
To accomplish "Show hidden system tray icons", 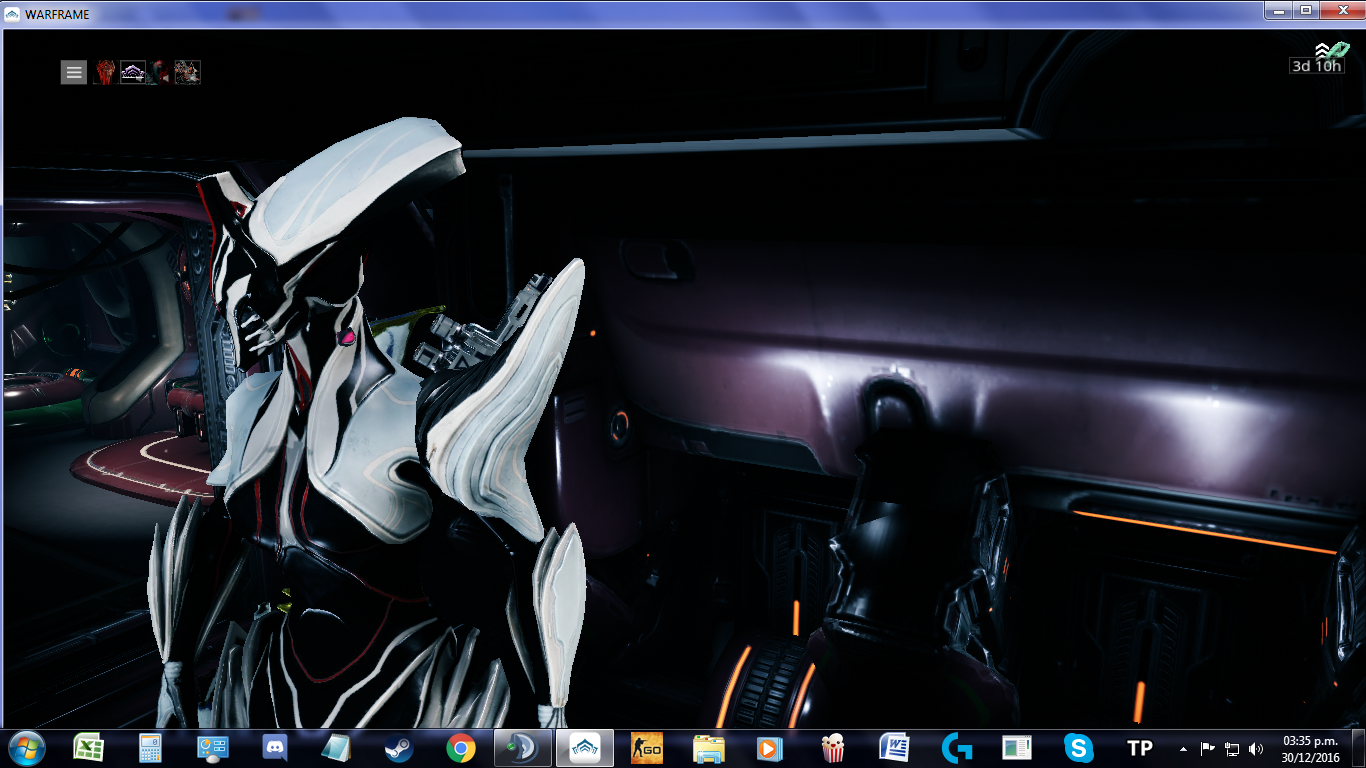I will point(1184,748).
